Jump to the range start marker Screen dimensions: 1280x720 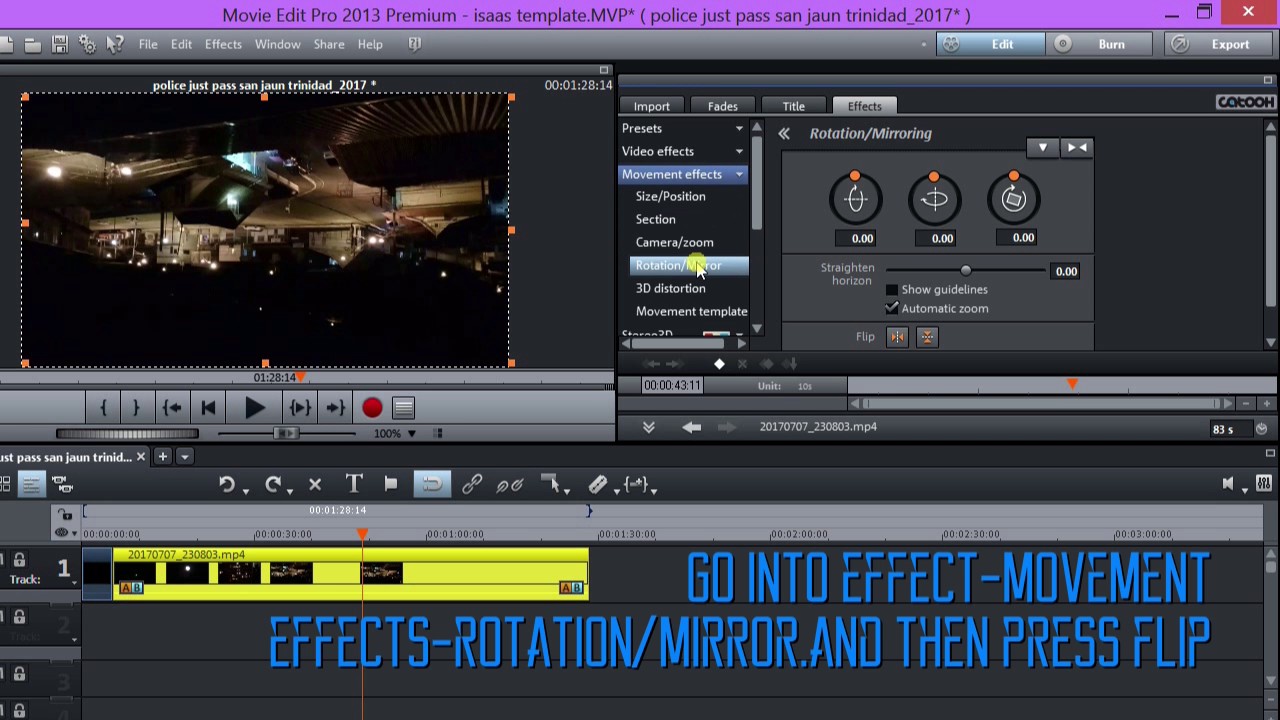coord(172,408)
